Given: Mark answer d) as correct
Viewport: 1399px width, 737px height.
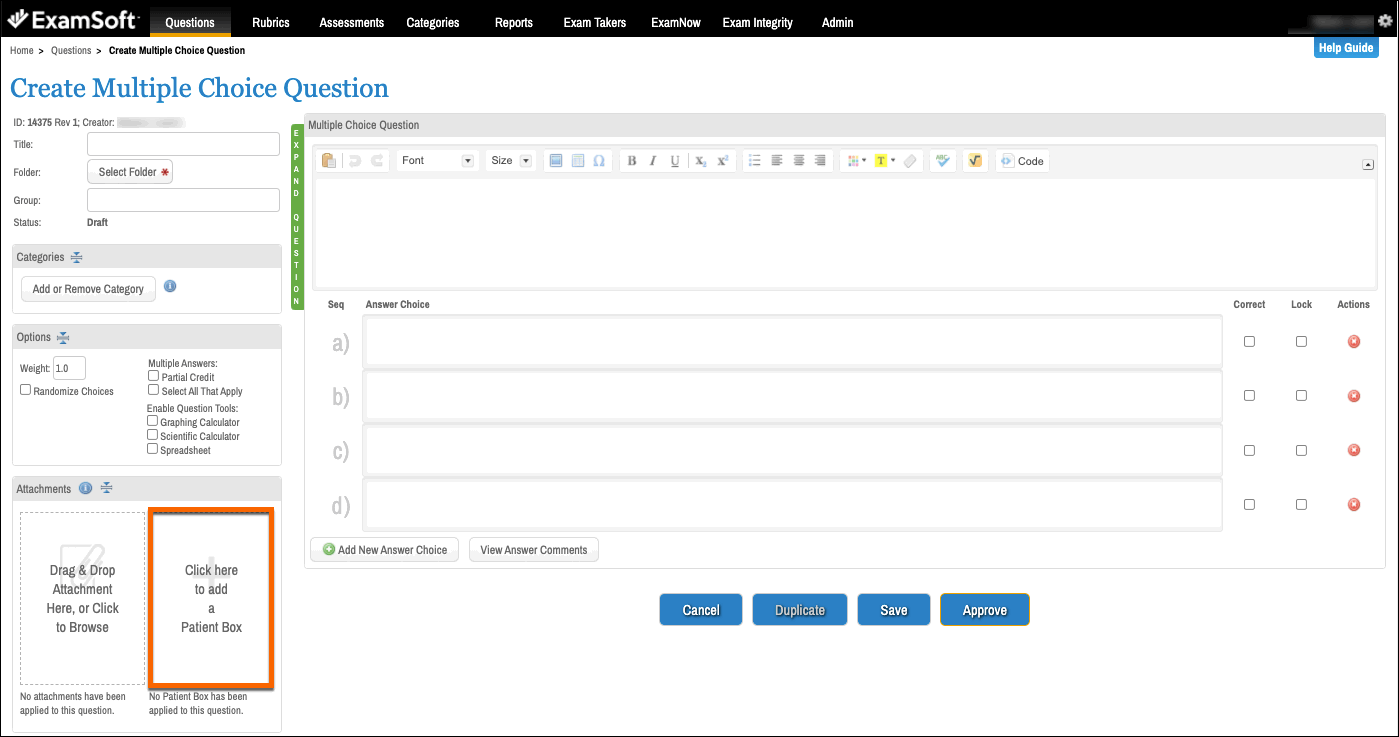Looking at the screenshot, I should [x=1249, y=504].
